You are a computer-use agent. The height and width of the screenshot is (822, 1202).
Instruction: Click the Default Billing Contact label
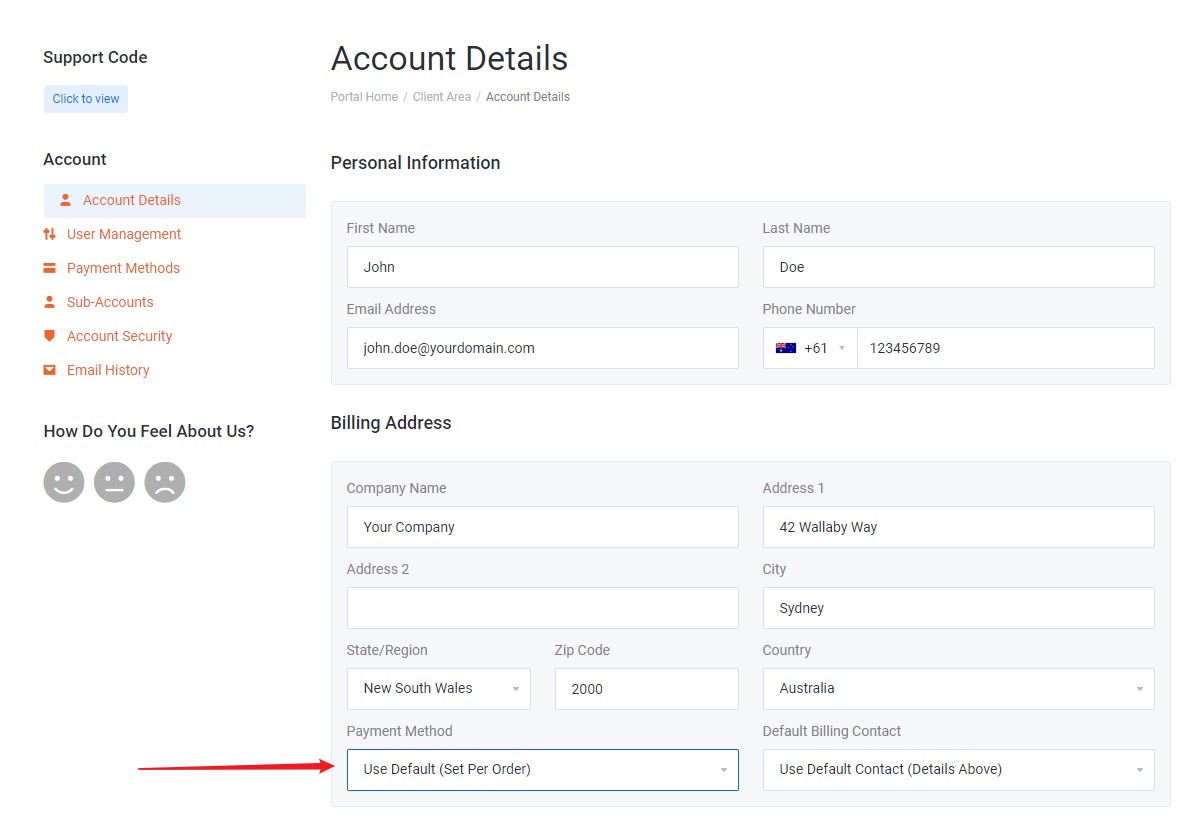832,731
